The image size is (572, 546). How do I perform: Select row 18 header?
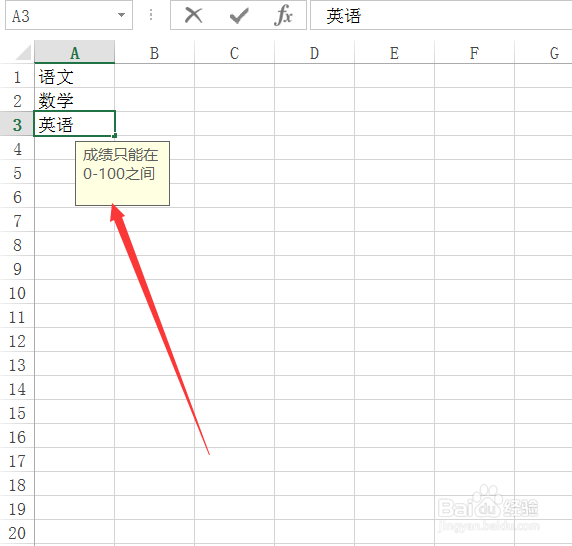[17, 485]
